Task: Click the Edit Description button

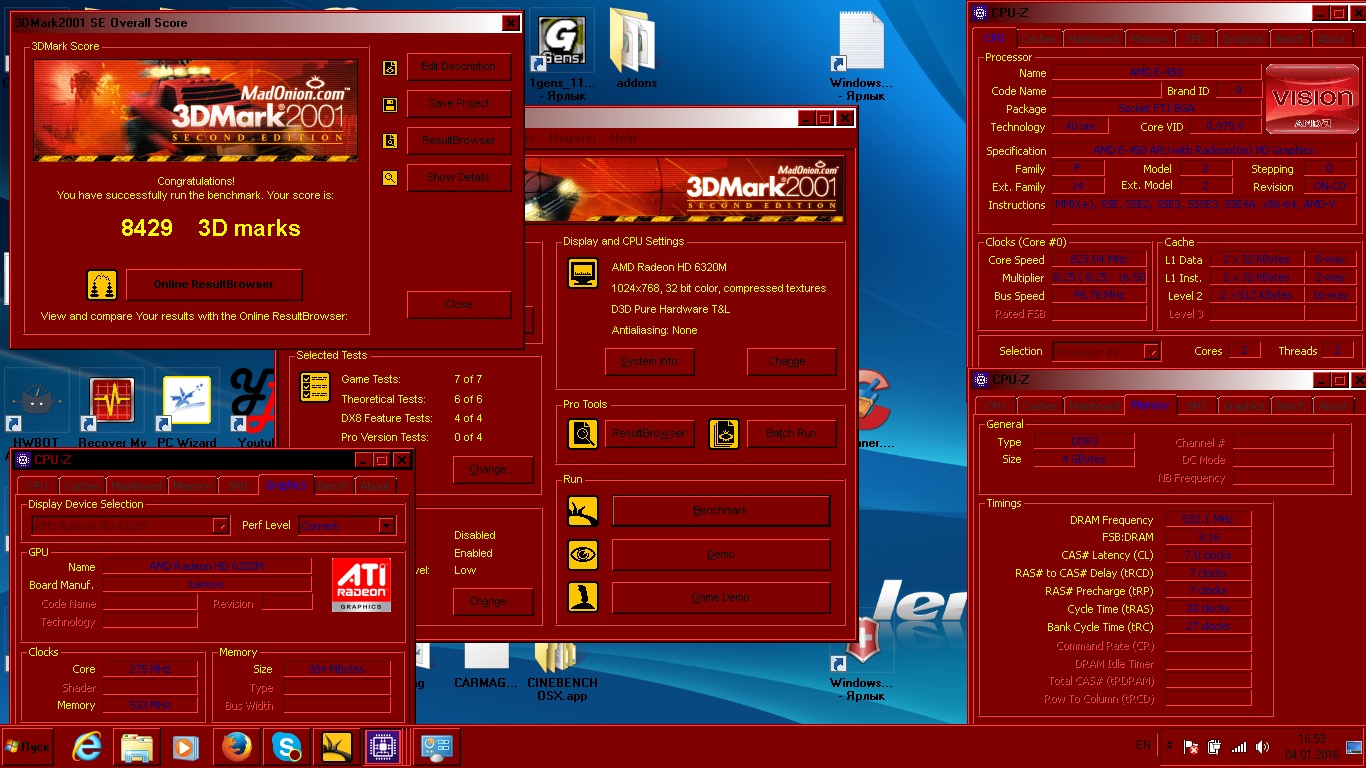Action: pyautogui.click(x=459, y=67)
